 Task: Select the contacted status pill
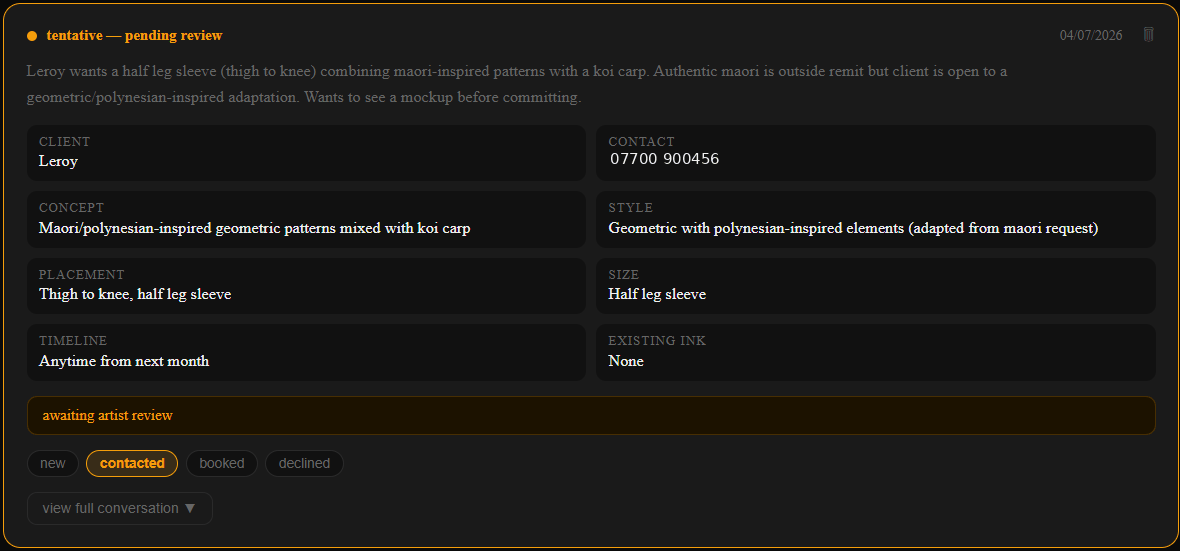(132, 463)
